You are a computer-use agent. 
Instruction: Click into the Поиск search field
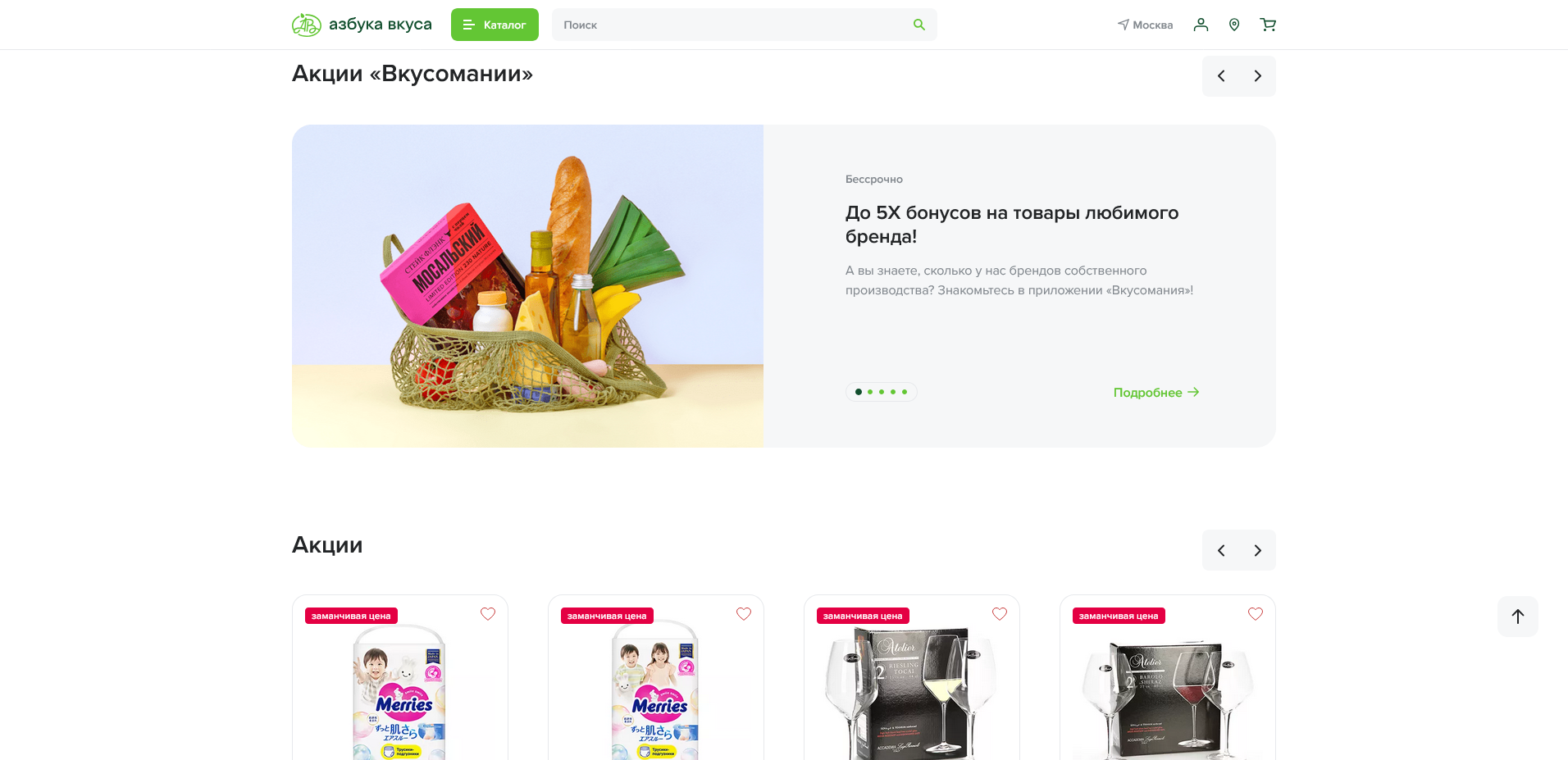[x=734, y=25]
